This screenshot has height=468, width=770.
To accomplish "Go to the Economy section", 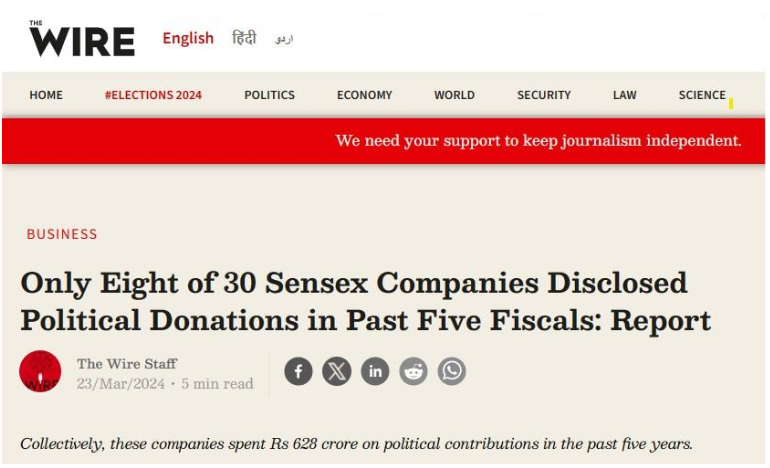I will pyautogui.click(x=364, y=95).
